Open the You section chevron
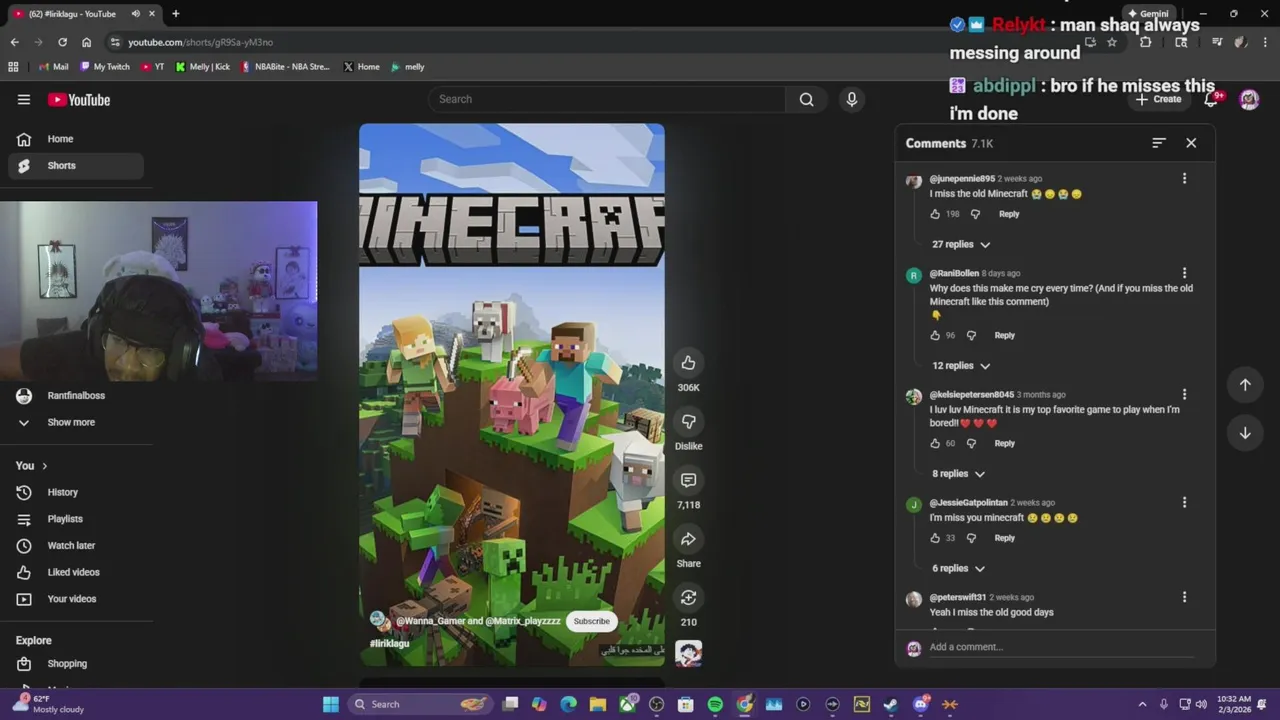1280x720 pixels. click(44, 466)
